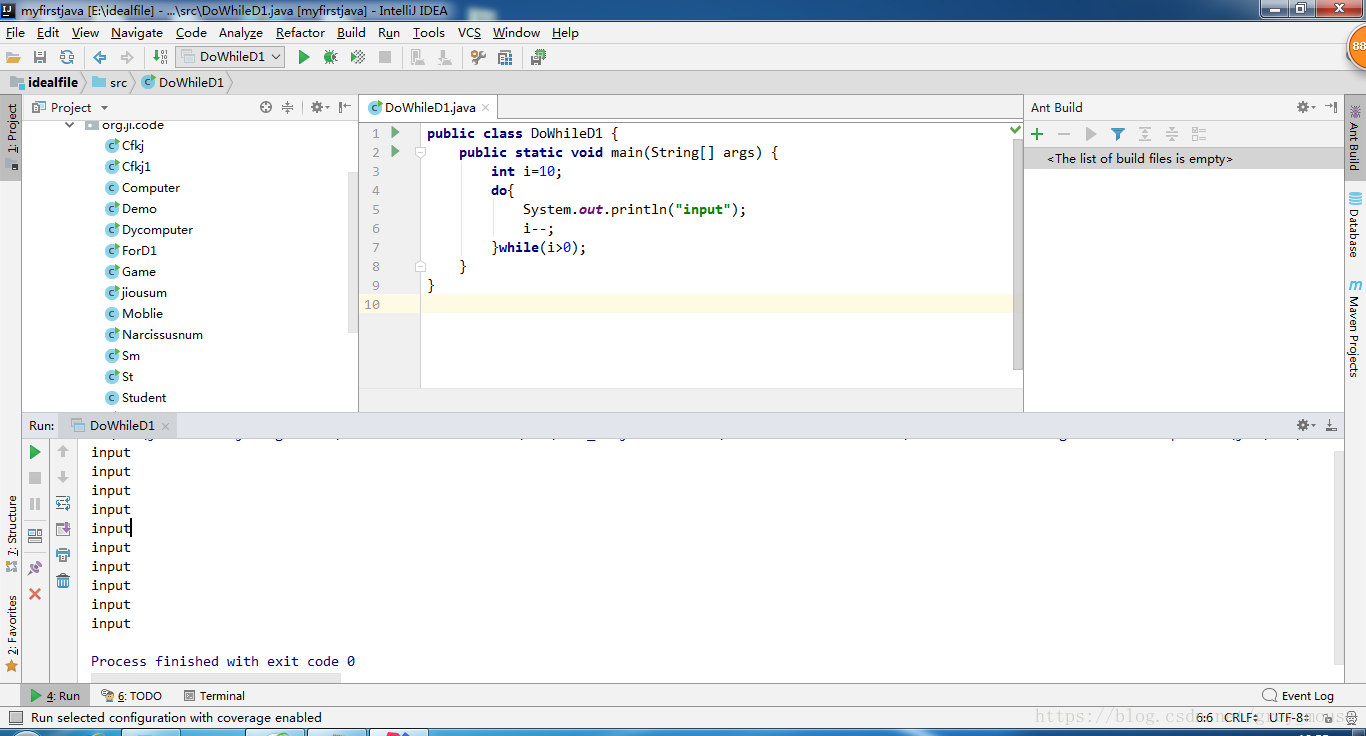1366x736 pixels.
Task: Select the Narcissusnum class in the project tree
Action: [x=162, y=335]
